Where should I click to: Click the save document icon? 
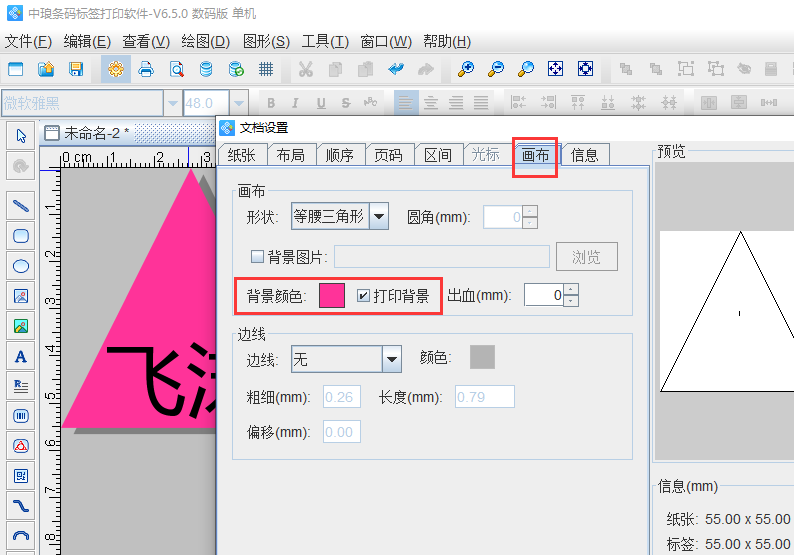[x=76, y=69]
